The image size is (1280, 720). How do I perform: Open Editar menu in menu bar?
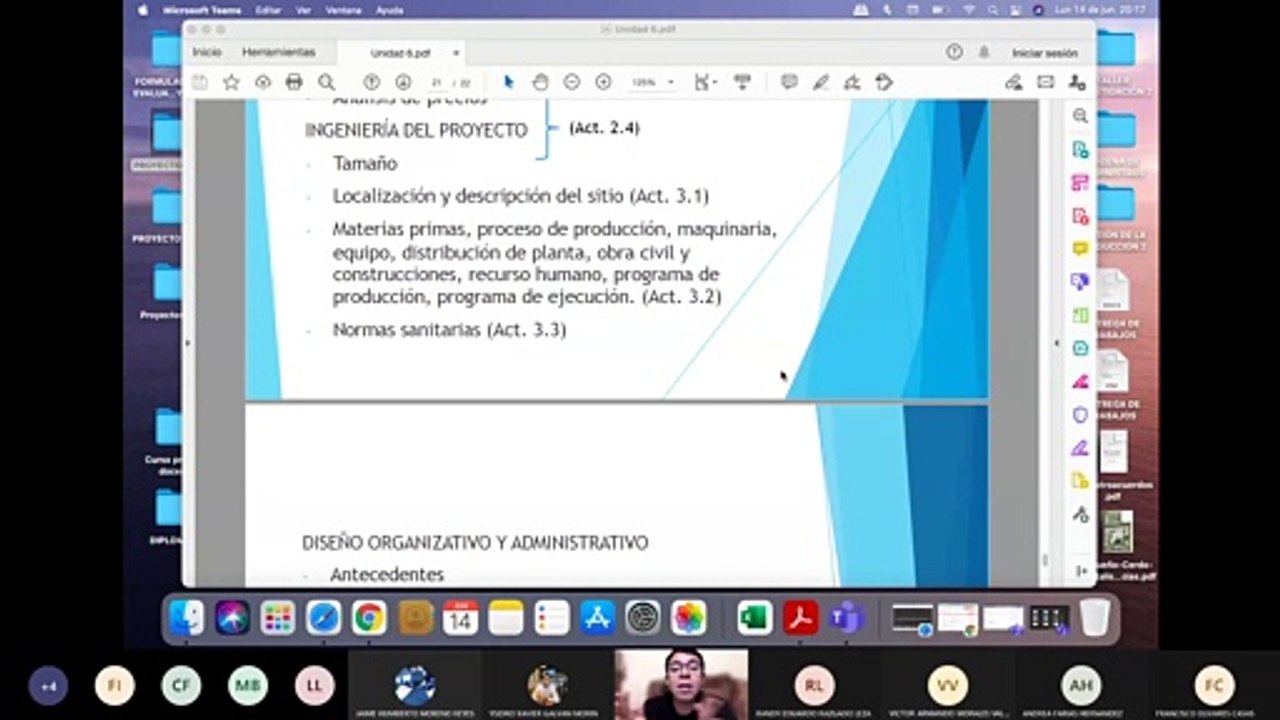point(267,10)
